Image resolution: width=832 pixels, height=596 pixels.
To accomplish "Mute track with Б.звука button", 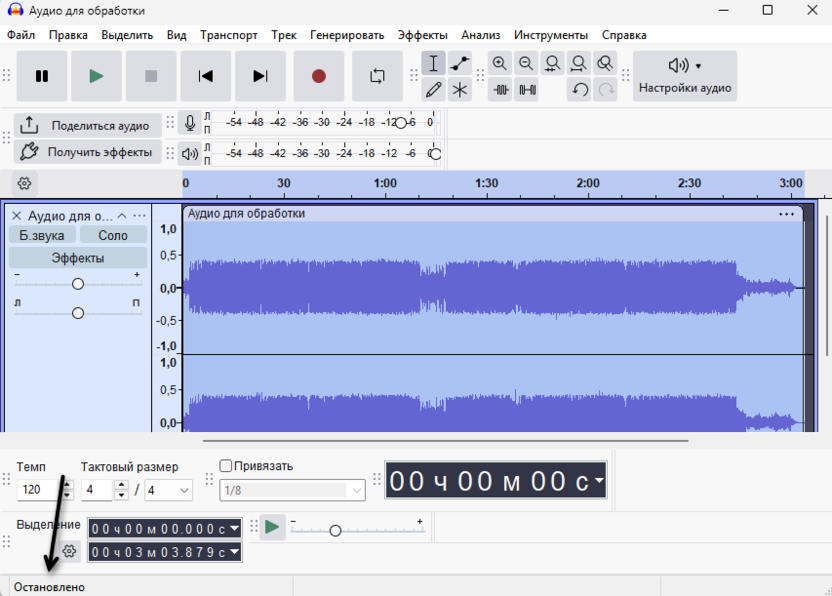I will pyautogui.click(x=42, y=235).
